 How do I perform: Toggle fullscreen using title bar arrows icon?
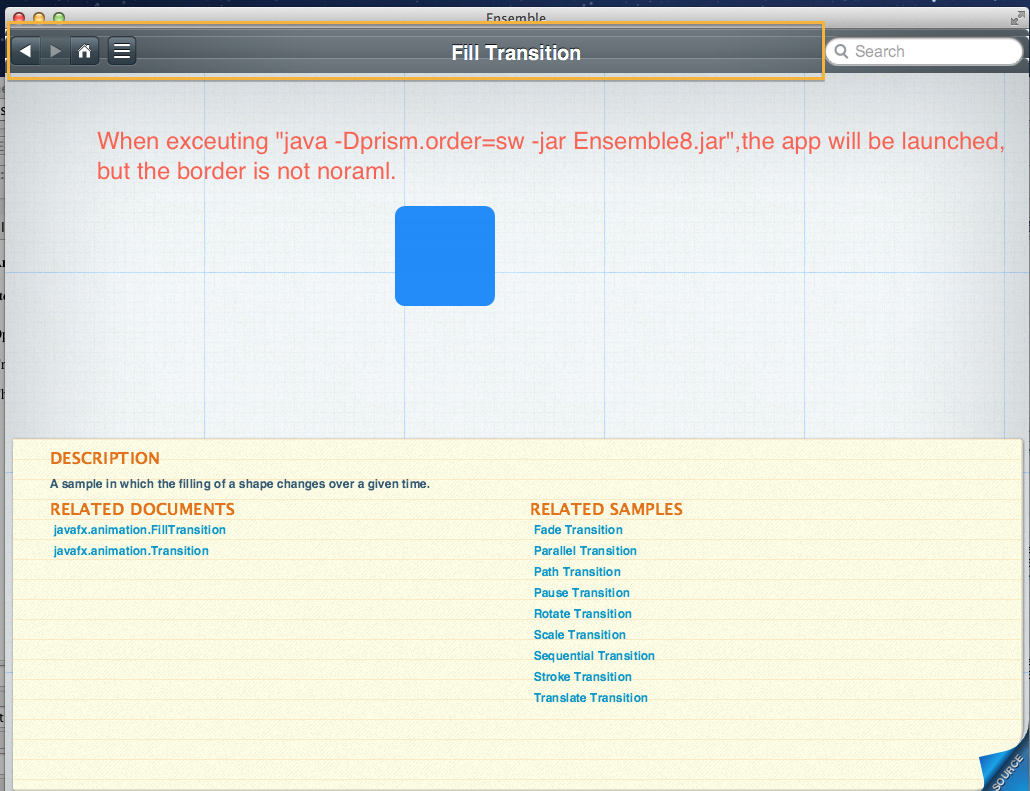click(1017, 18)
